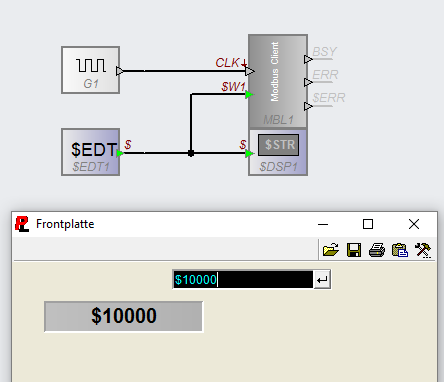Image resolution: width=444 pixels, height=382 pixels.
Task: Select the $DSP1 string display block
Action: tap(278, 152)
